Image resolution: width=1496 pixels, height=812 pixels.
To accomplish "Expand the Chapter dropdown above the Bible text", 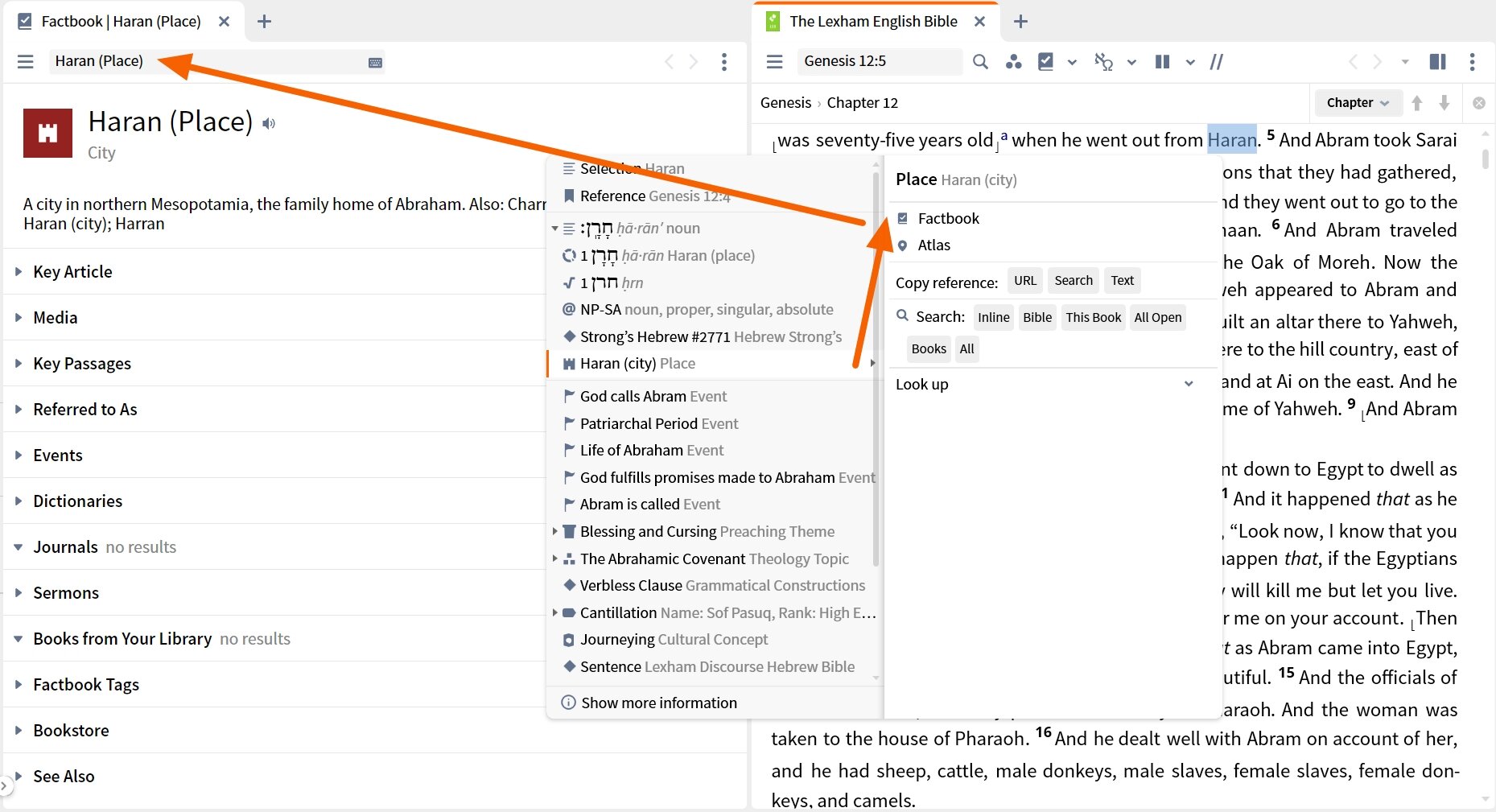I will click(1358, 102).
